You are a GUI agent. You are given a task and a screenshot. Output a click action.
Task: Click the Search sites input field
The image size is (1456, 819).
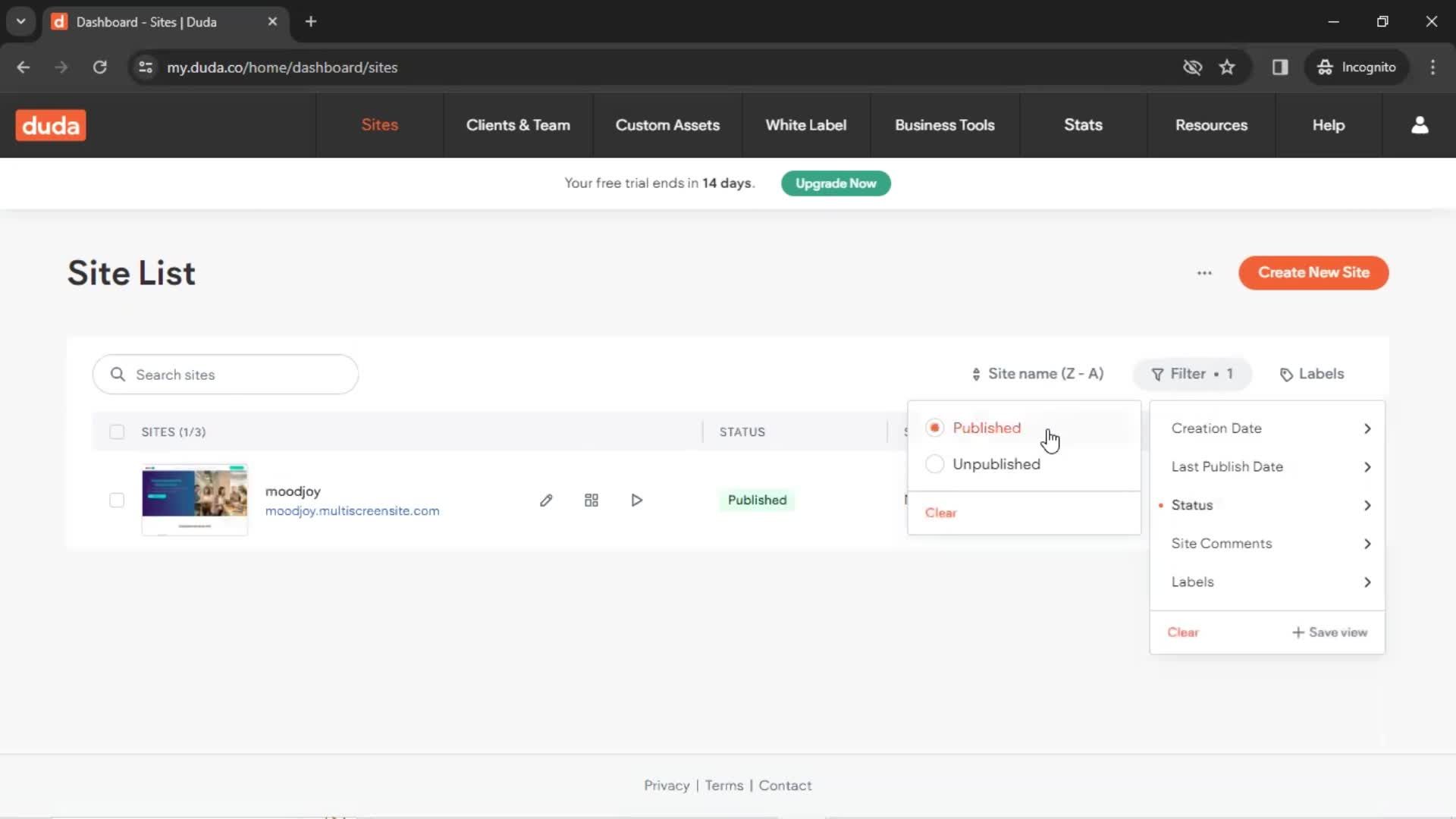tap(225, 375)
